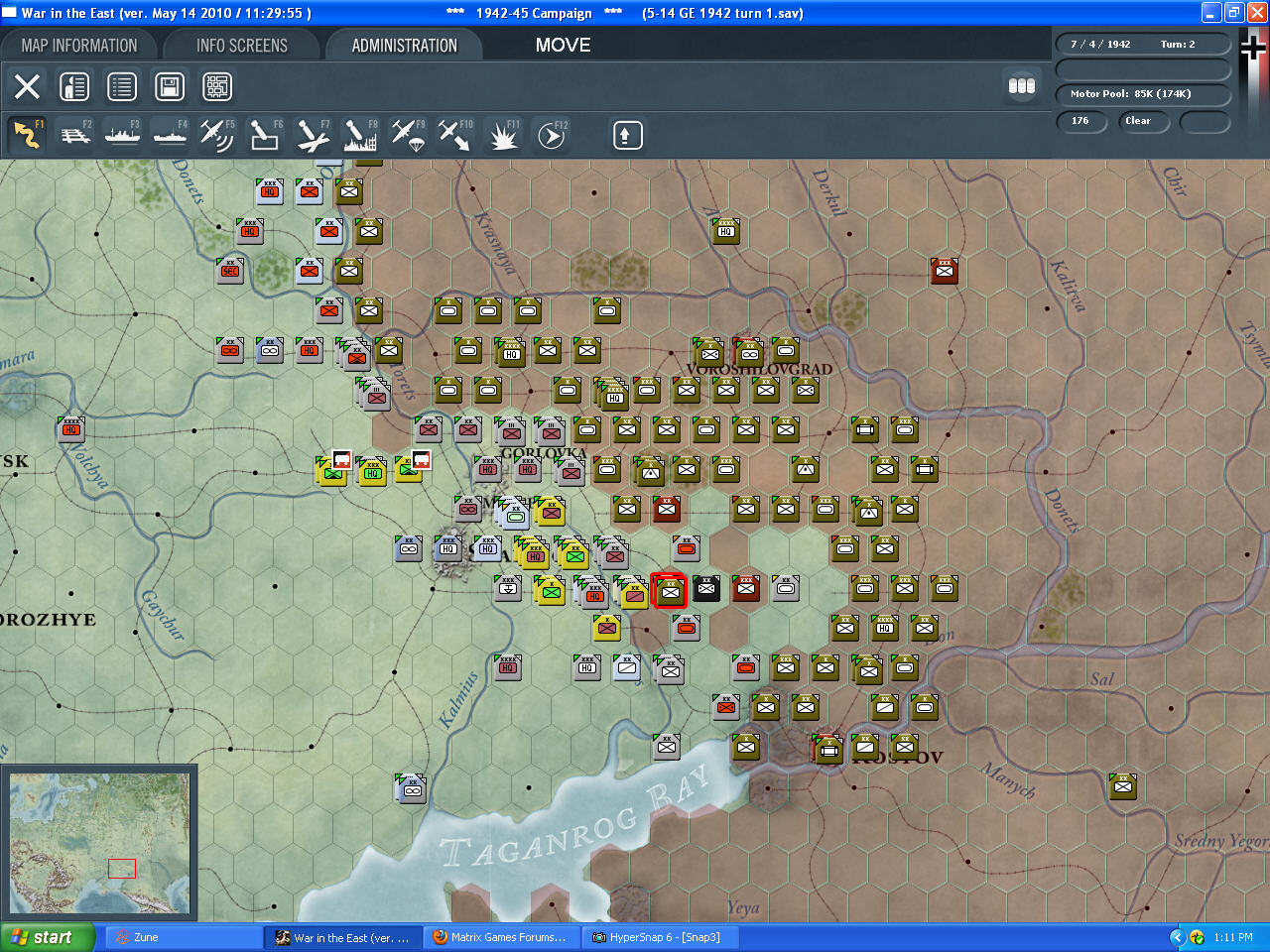Open the order of battle report icon
The height and width of the screenshot is (952, 1270).
pos(74,86)
